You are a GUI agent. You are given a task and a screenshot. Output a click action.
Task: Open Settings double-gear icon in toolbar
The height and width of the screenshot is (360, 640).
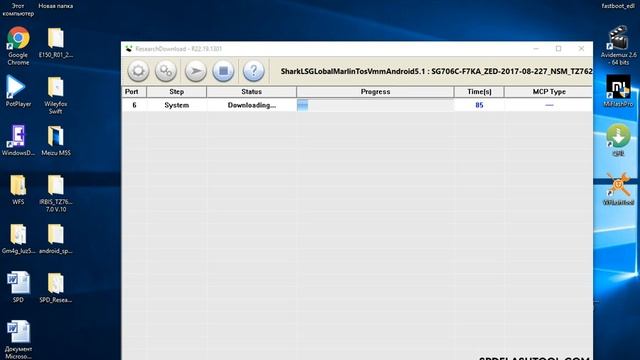166,71
